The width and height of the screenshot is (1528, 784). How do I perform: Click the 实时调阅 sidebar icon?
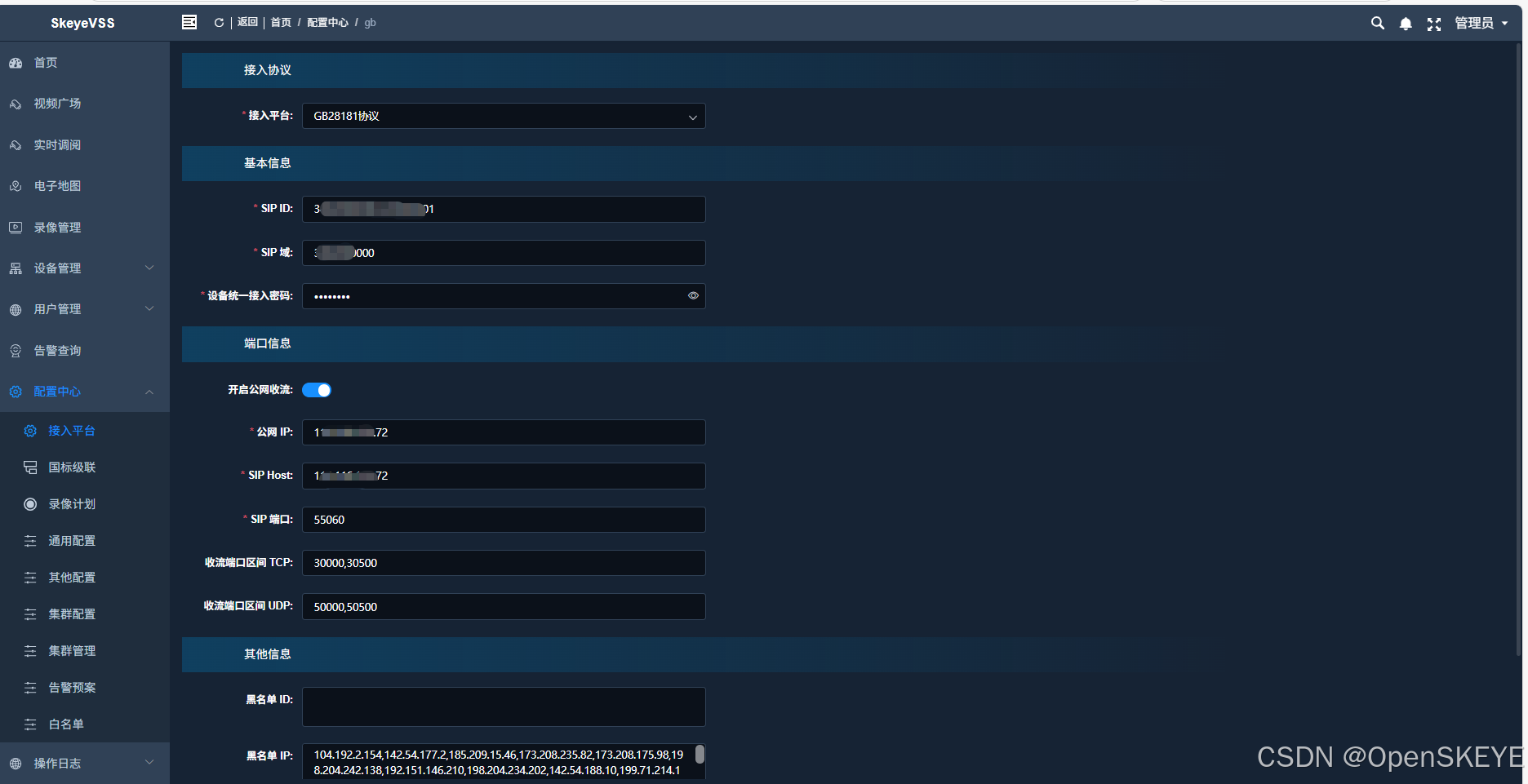pos(16,145)
